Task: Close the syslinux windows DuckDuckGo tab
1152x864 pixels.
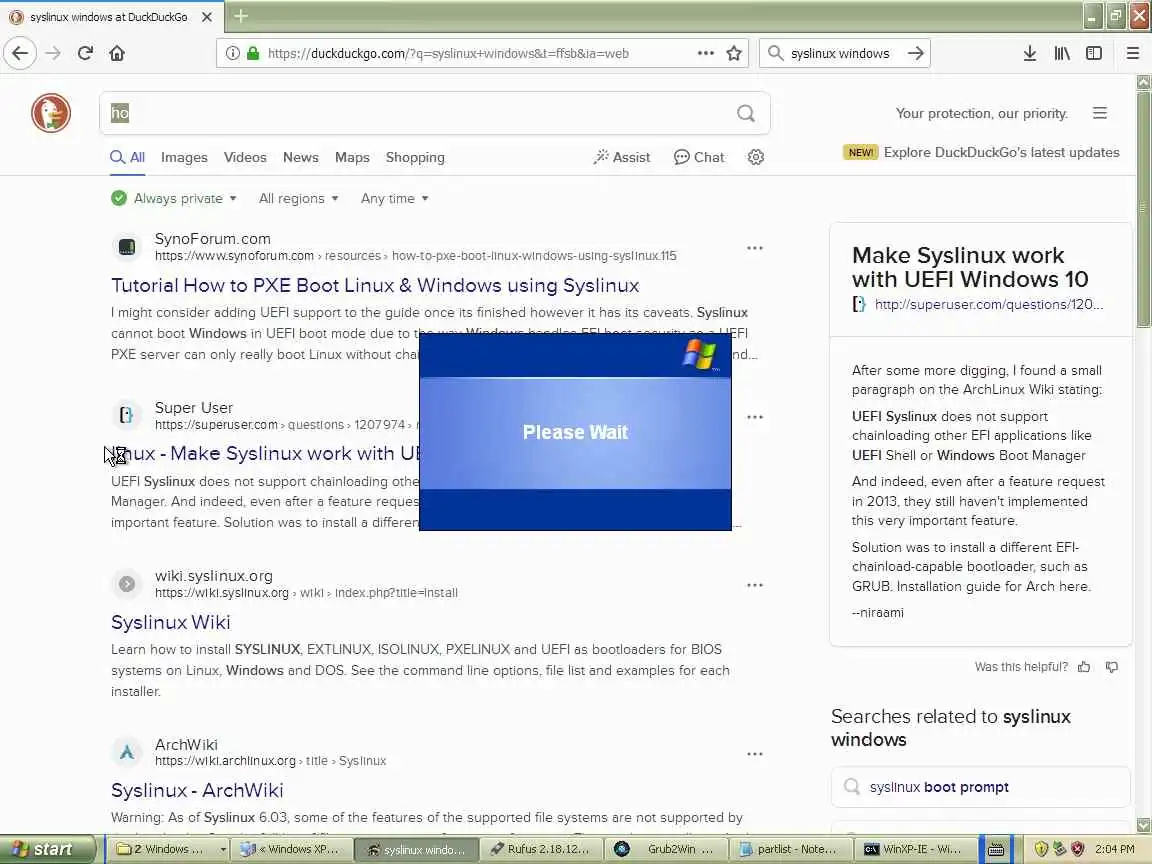Action: [x=207, y=16]
